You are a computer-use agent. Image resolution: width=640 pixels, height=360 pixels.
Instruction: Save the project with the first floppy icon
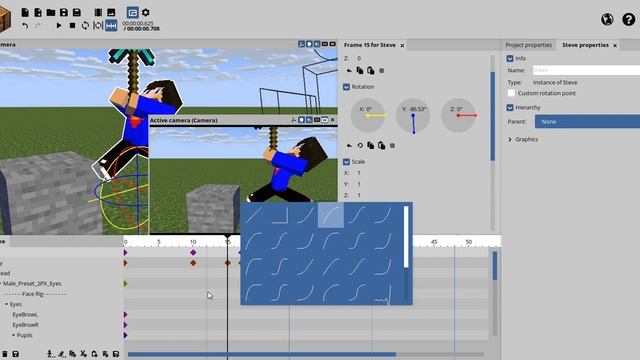coord(64,12)
